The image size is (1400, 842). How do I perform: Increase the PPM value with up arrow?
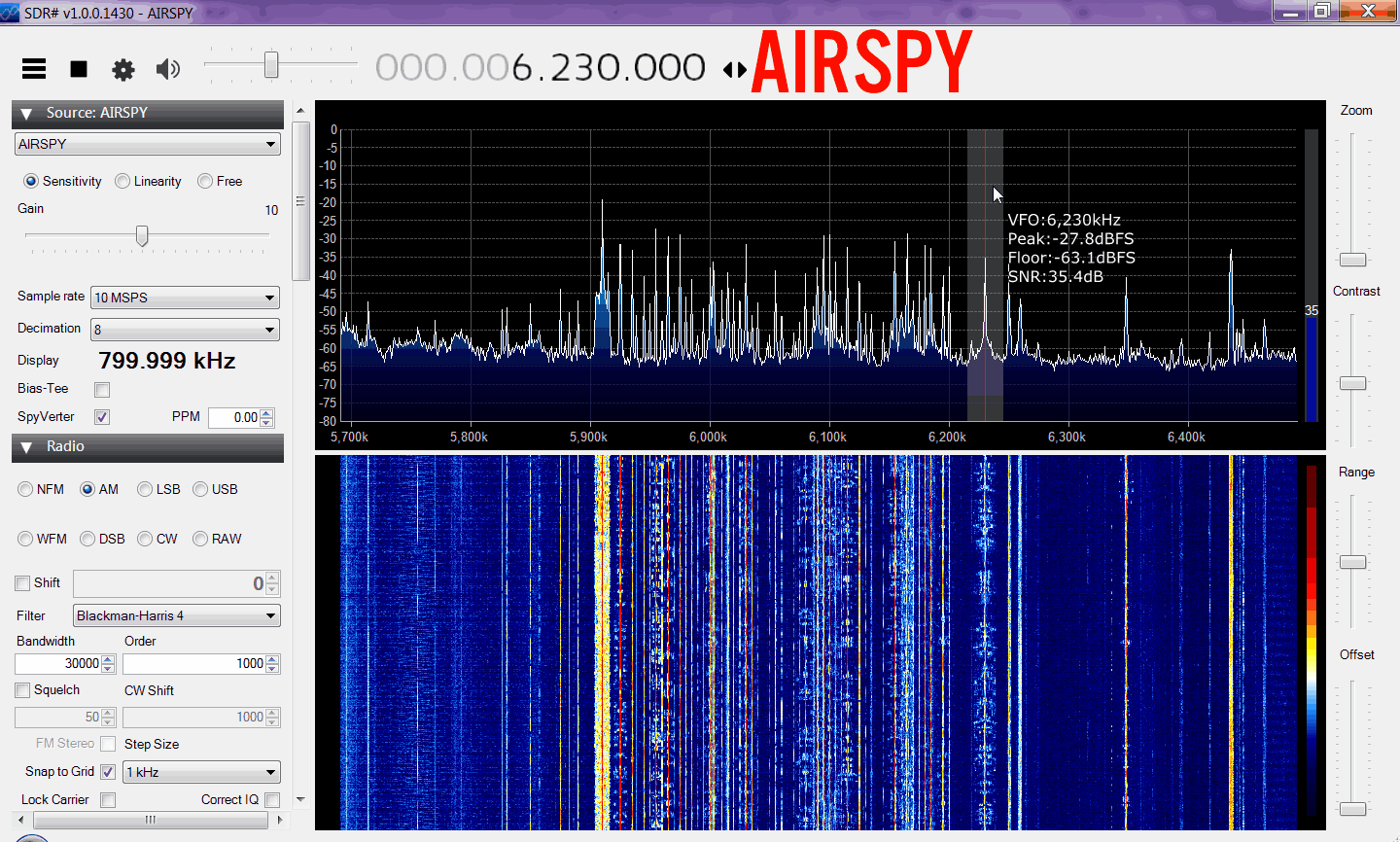pyautogui.click(x=267, y=413)
